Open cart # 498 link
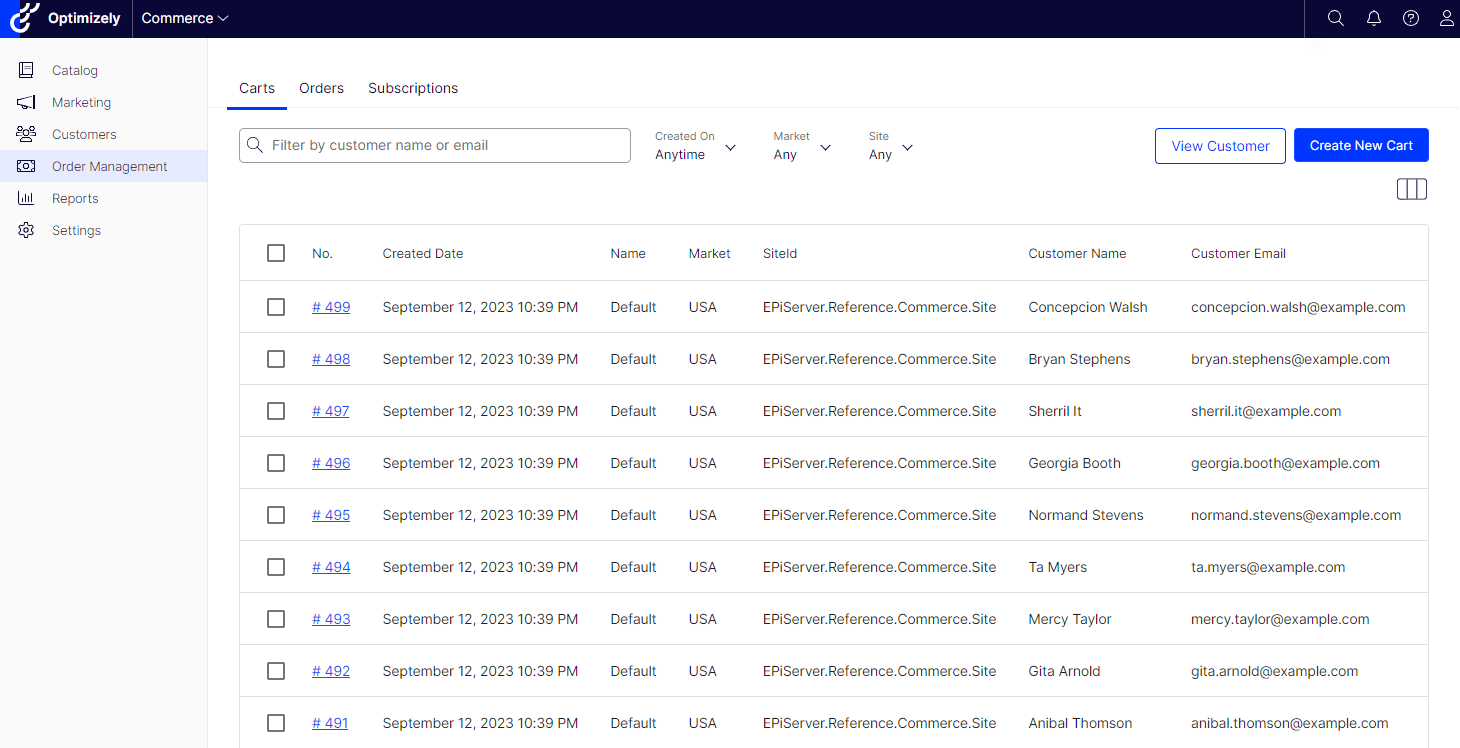The image size is (1460, 748). (331, 359)
